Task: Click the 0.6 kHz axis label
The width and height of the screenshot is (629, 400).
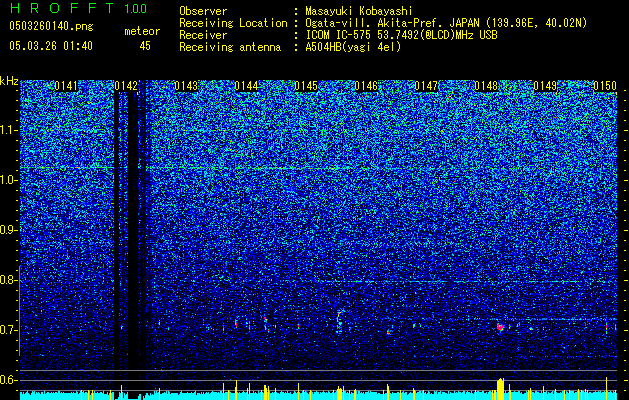Action: click(x=9, y=380)
